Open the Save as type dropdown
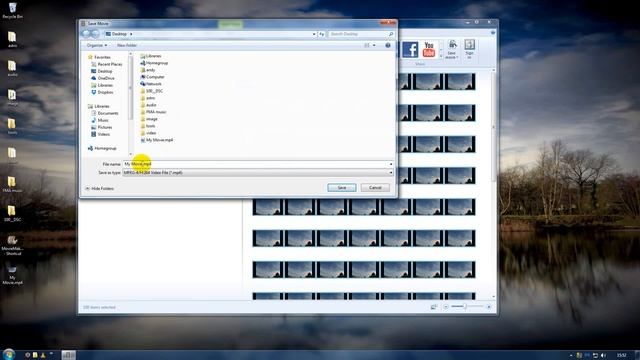Viewport: 640px width, 360px height. [391, 173]
